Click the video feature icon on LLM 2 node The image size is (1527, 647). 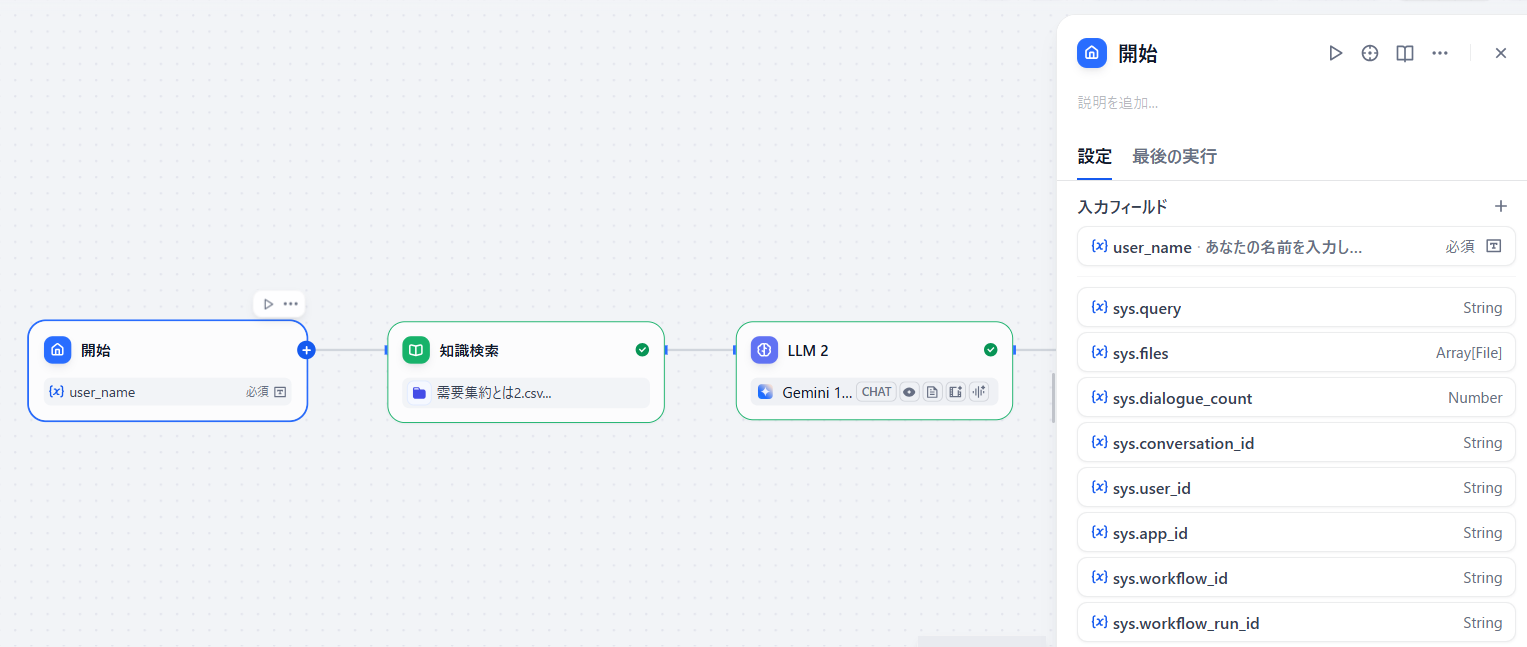click(955, 392)
